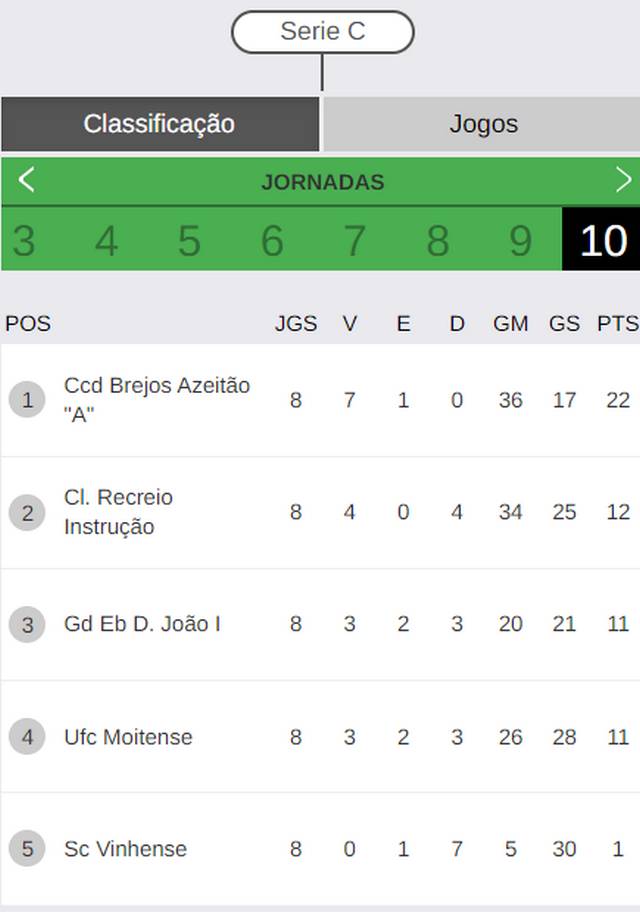The width and height of the screenshot is (640, 912).
Task: Switch to the Classificação tab
Action: [x=160, y=124]
